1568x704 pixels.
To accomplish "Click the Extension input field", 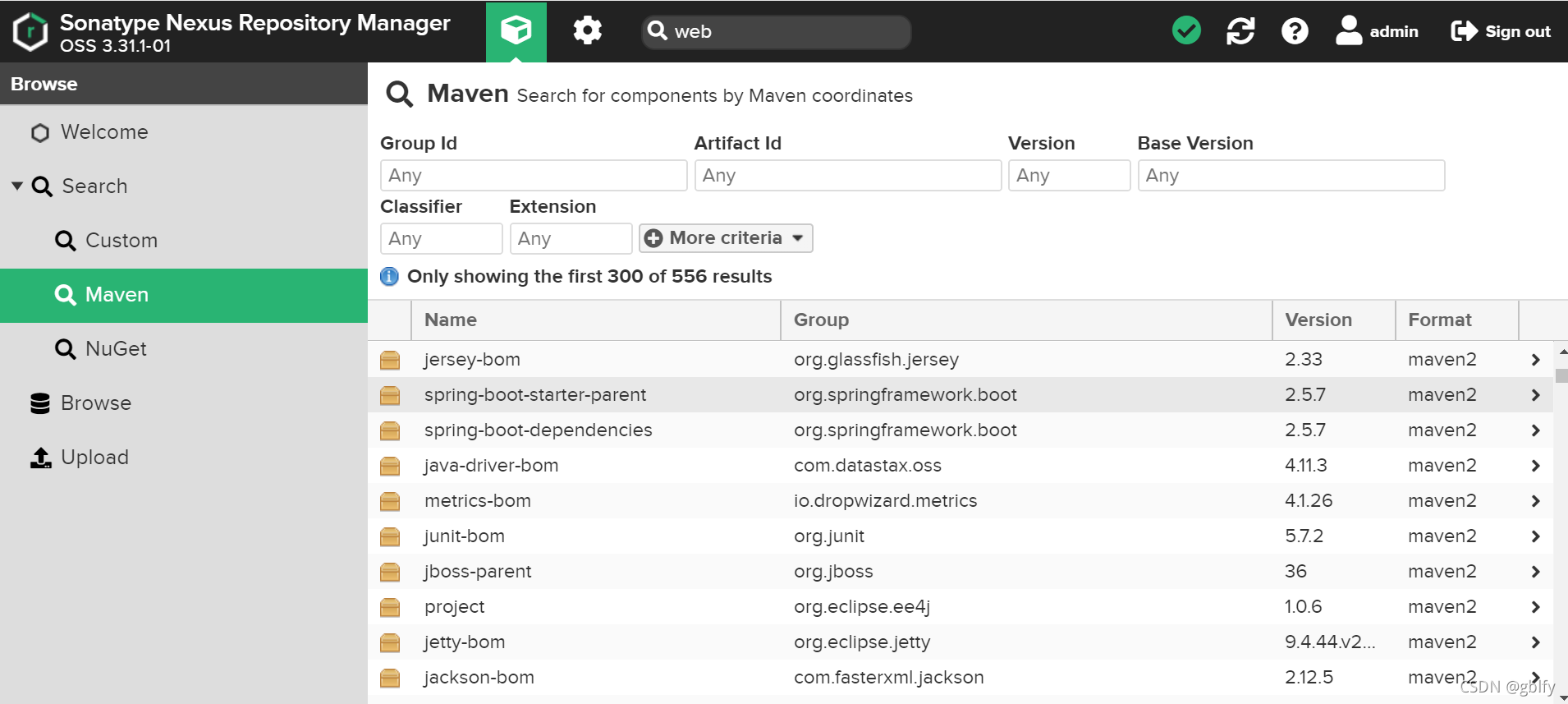I will 571,238.
